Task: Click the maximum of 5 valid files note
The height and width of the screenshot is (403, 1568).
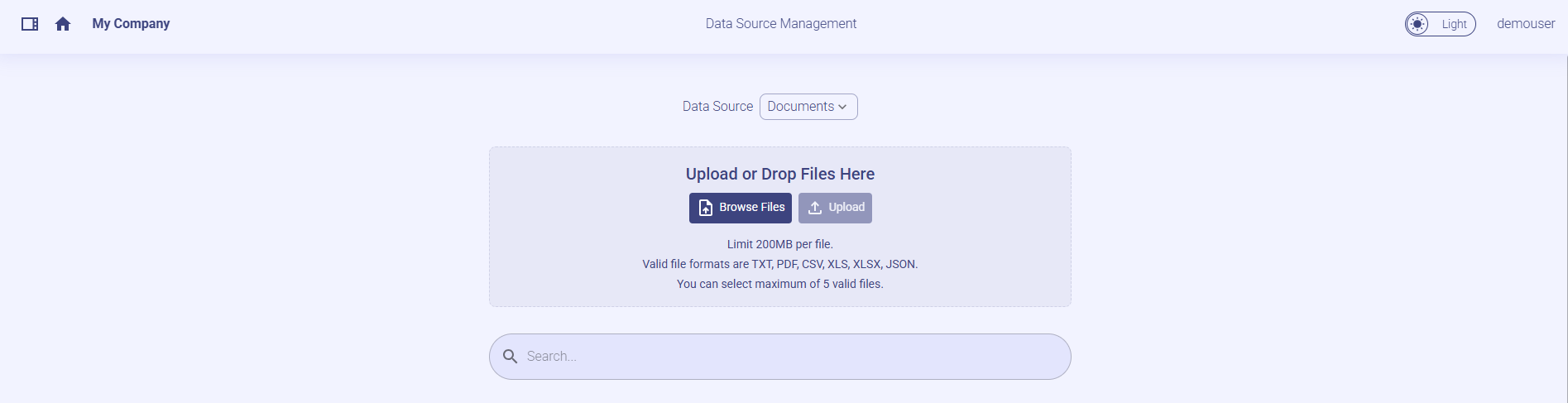Action: pos(779,284)
